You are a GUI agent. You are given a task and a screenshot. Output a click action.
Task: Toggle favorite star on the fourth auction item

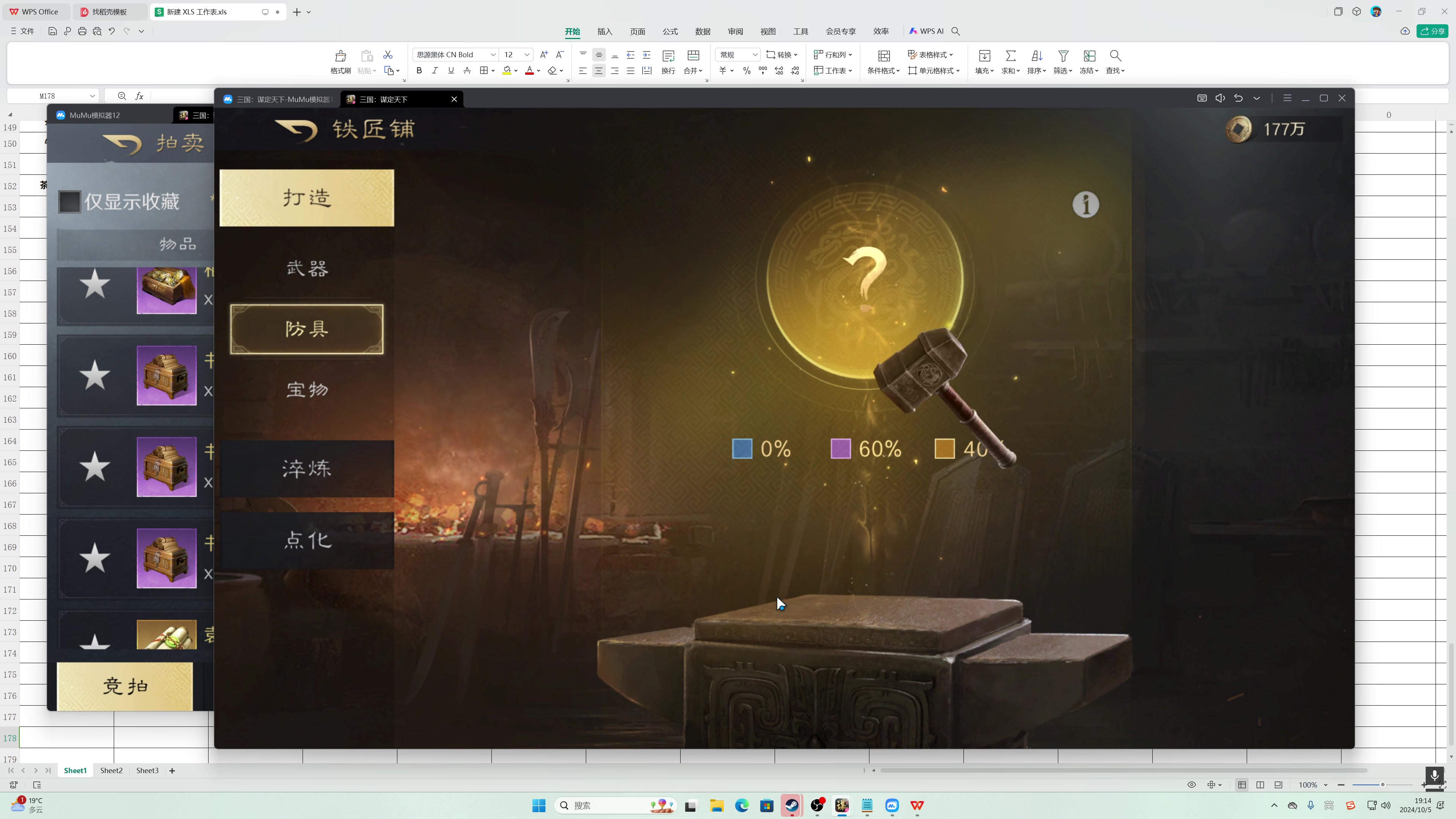(x=94, y=558)
